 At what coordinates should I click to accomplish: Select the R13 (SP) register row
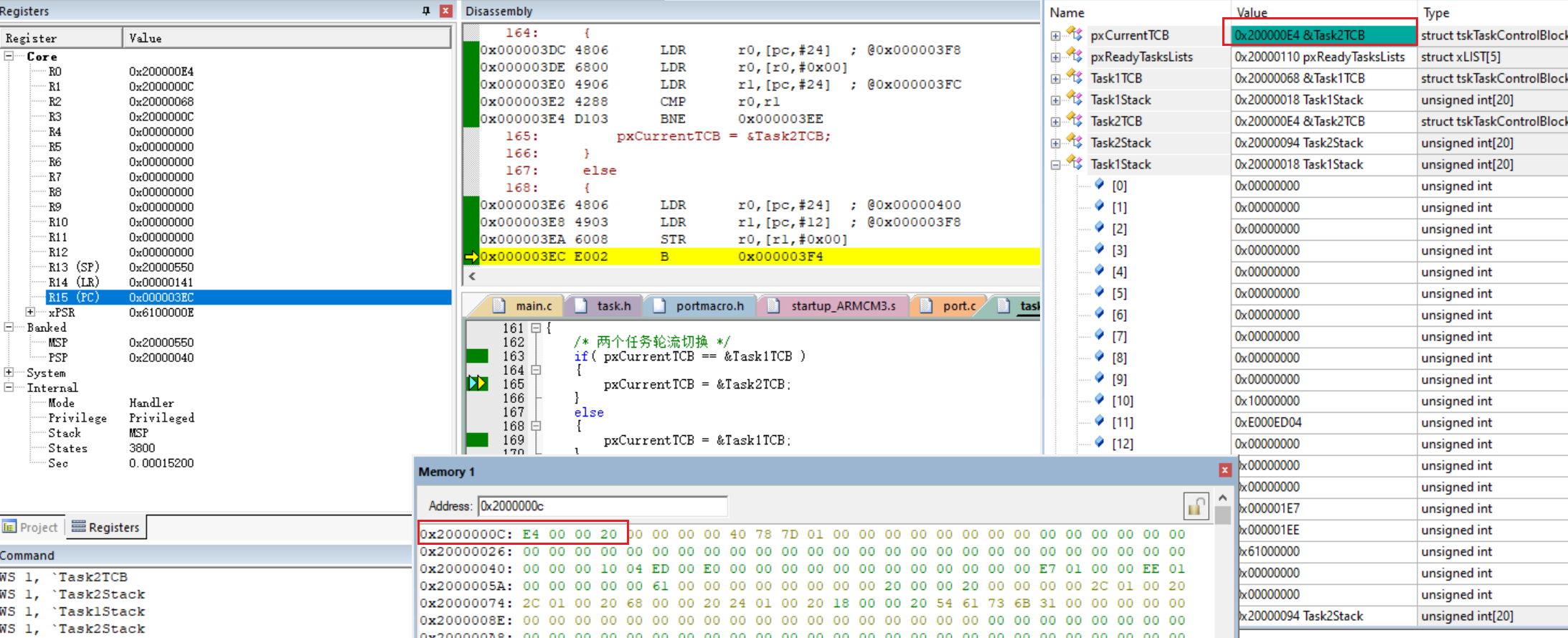coord(248,267)
